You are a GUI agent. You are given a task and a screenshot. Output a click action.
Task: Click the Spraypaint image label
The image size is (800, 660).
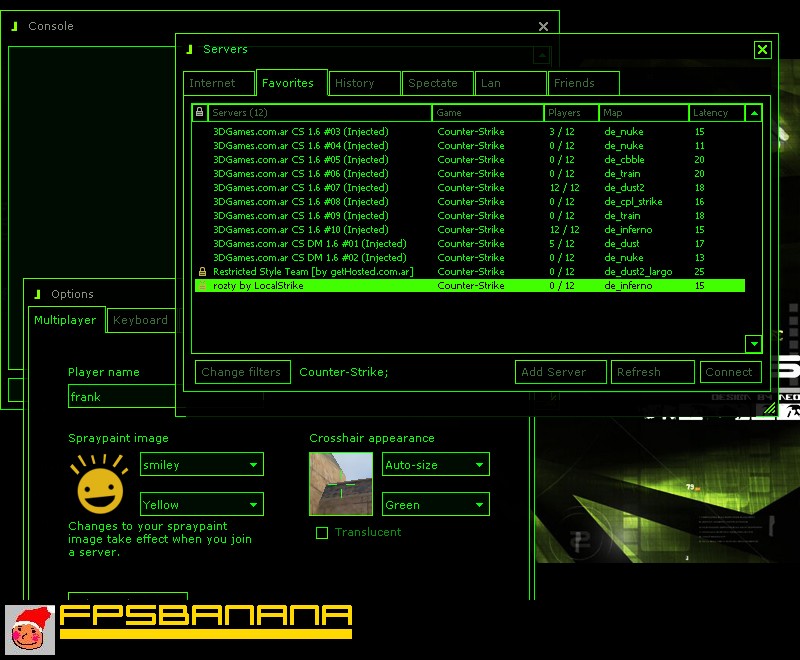(118, 438)
